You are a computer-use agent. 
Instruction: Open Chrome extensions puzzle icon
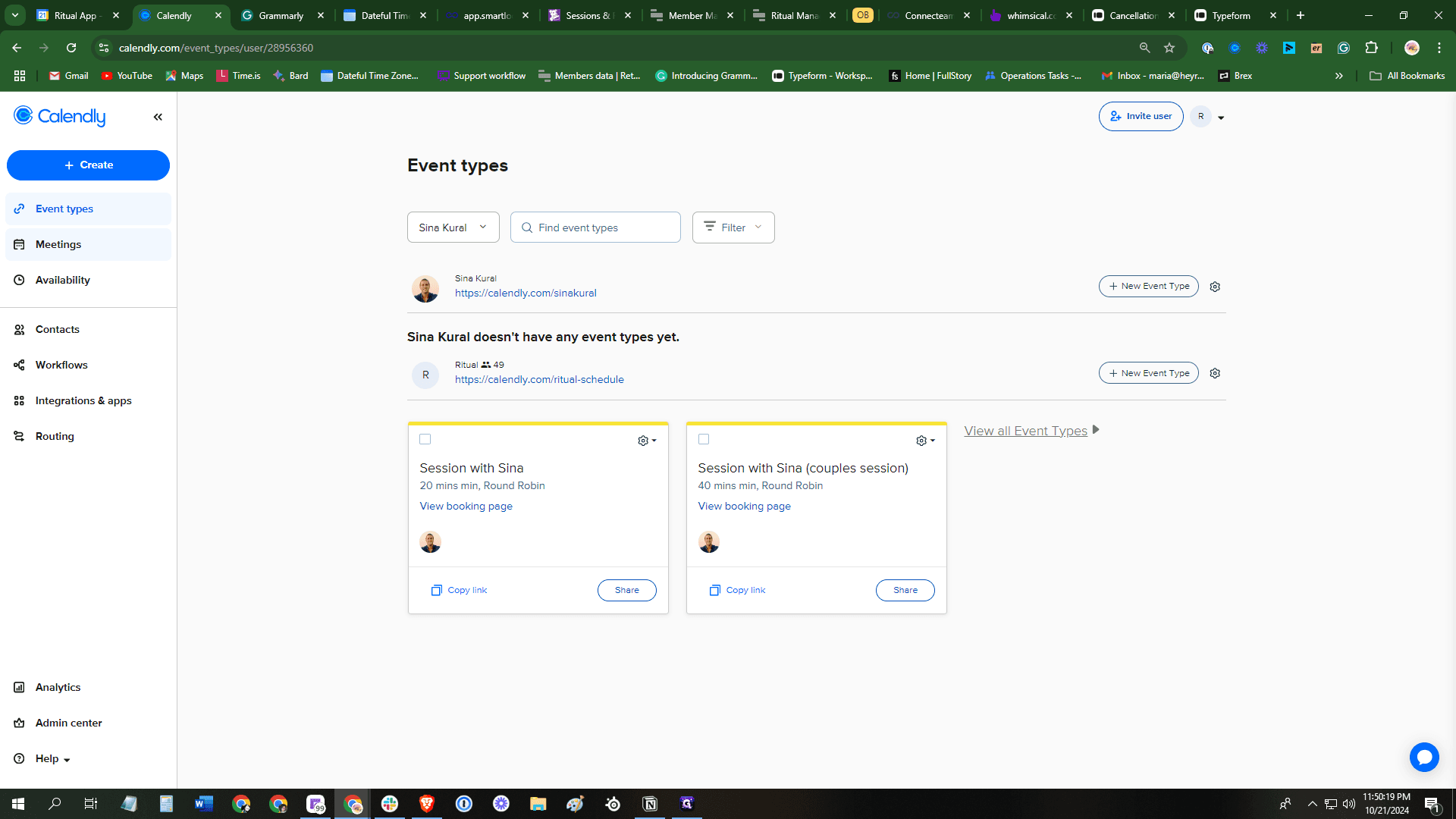pos(1371,48)
